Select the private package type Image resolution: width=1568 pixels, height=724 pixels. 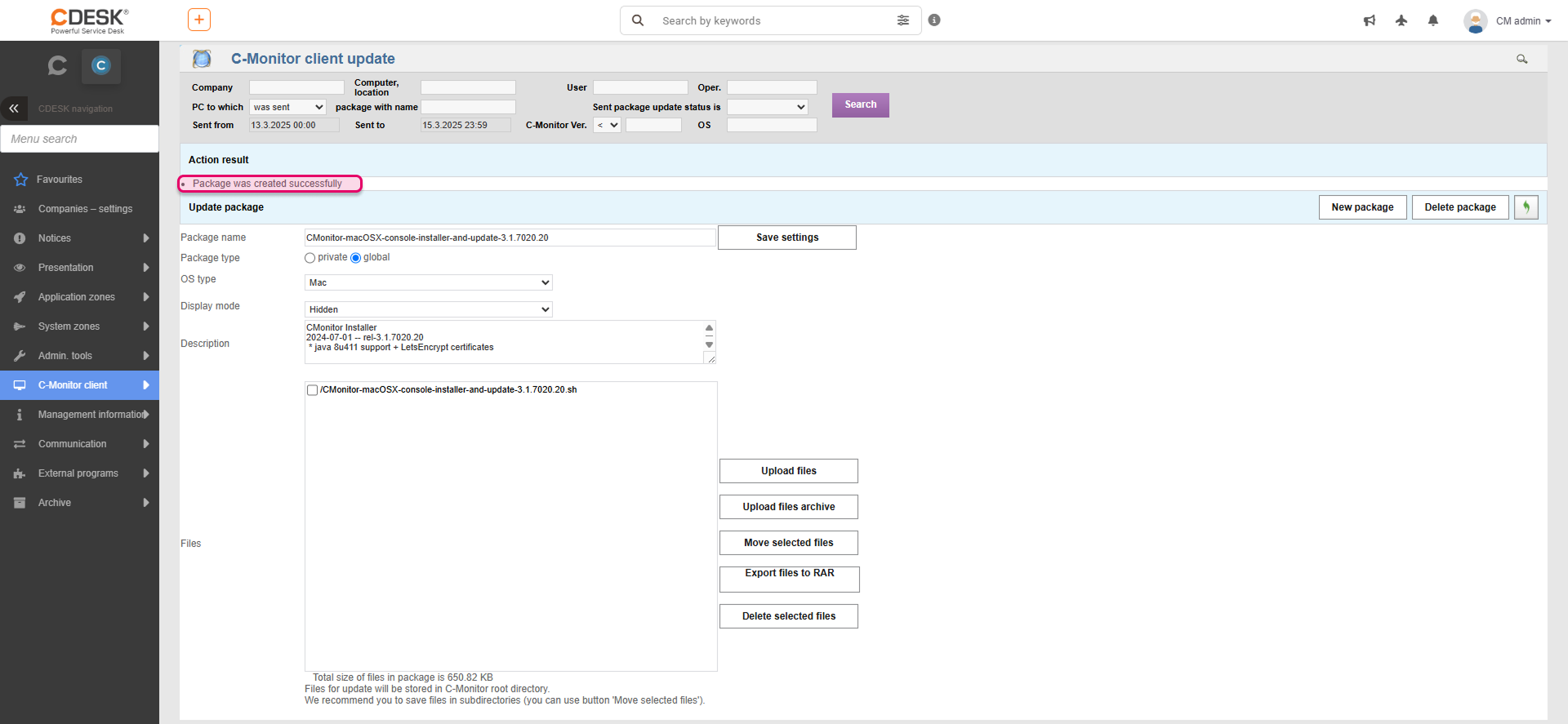pyautogui.click(x=310, y=258)
